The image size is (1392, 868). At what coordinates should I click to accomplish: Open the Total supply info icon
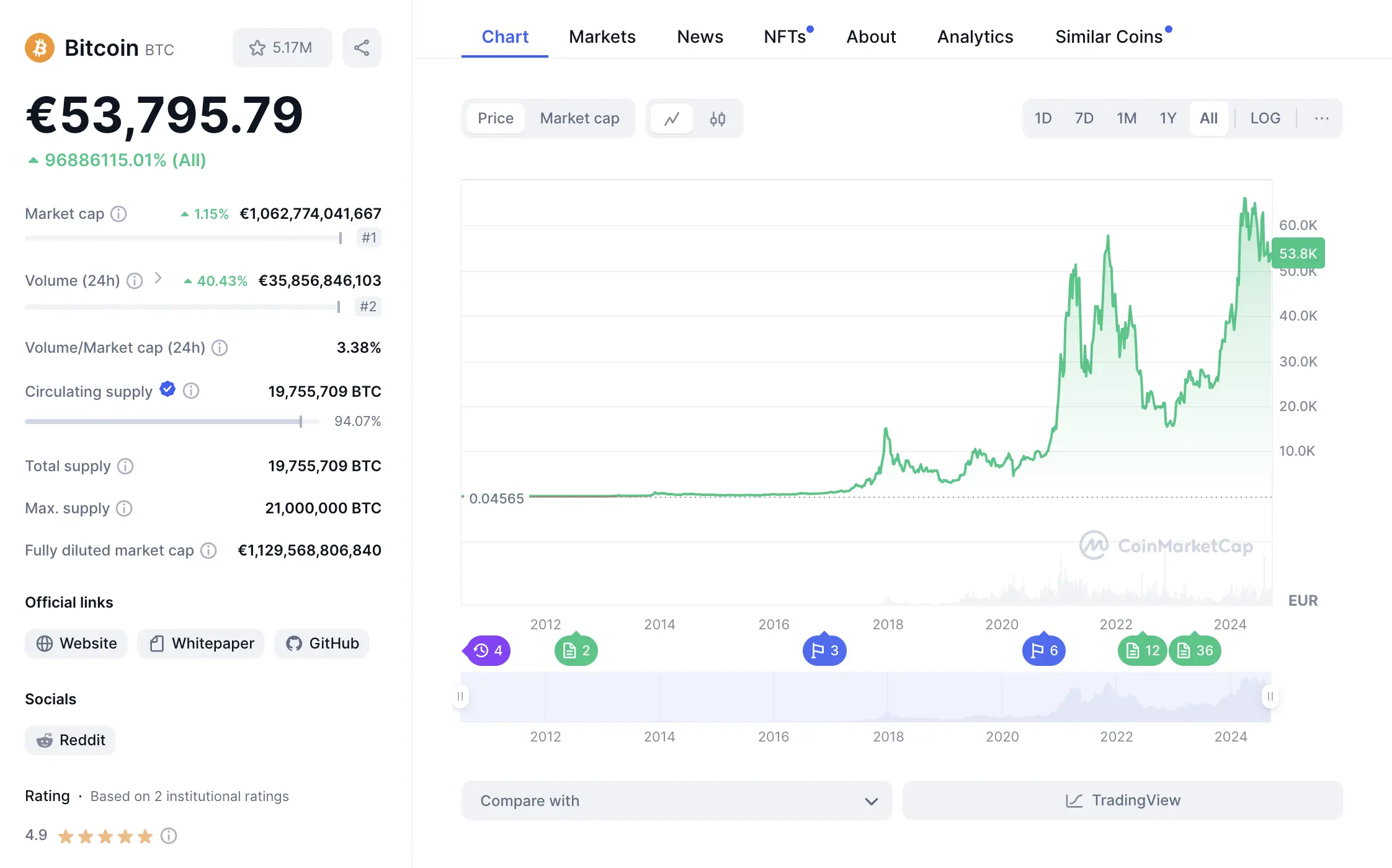[125, 466]
